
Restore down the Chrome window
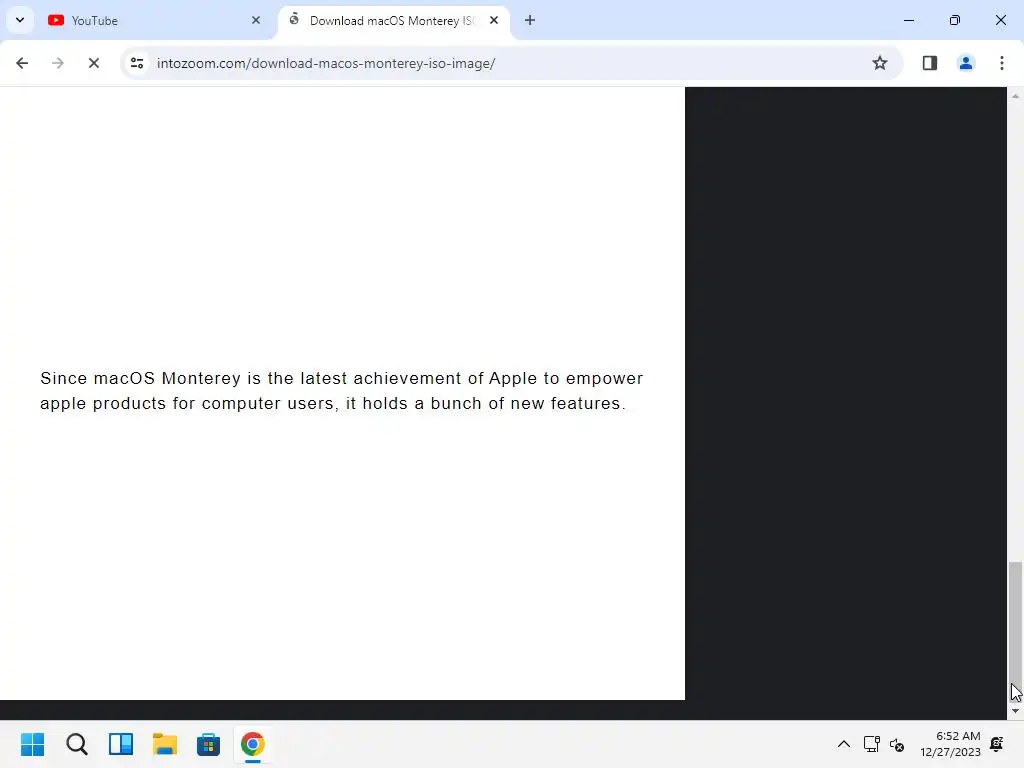[x=955, y=20]
